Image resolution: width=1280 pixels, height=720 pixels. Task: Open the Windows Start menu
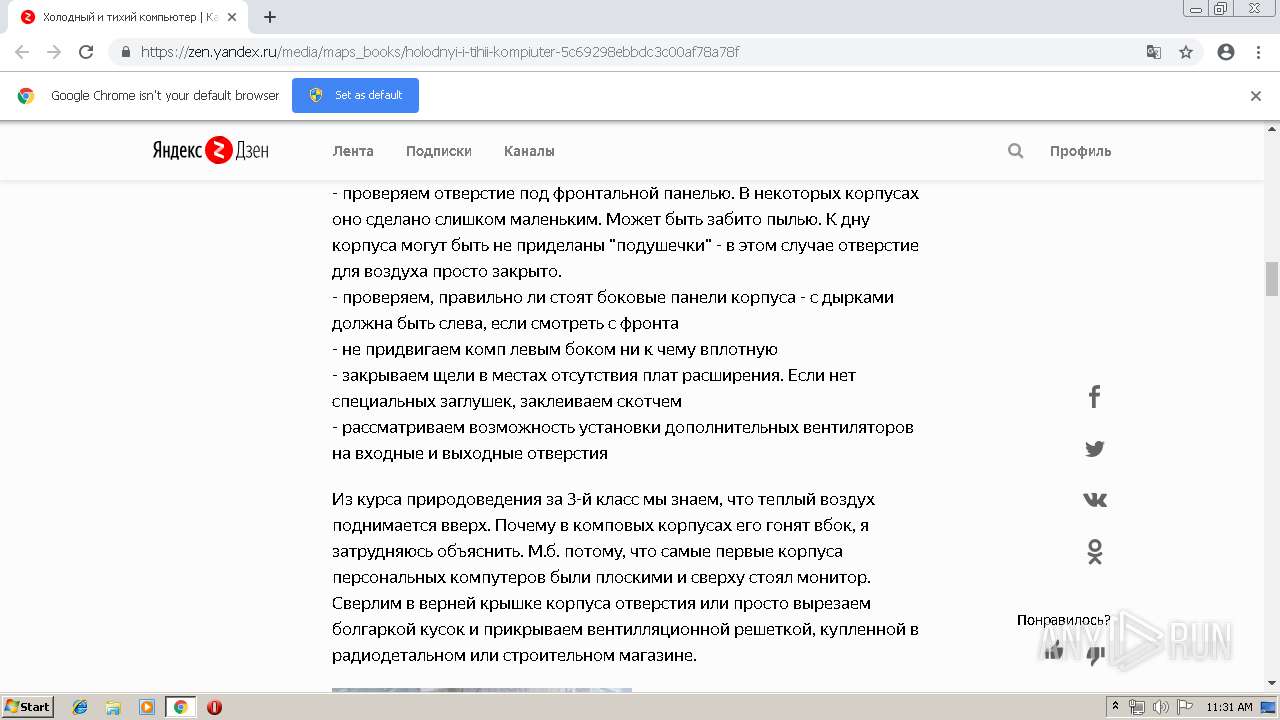point(28,707)
